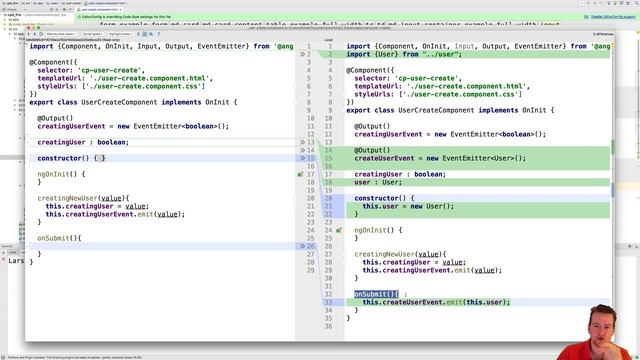Viewport: 640px width, 360px height.
Task: Click implements gutter icon beside right ngOnInit line
Action: pos(338,230)
